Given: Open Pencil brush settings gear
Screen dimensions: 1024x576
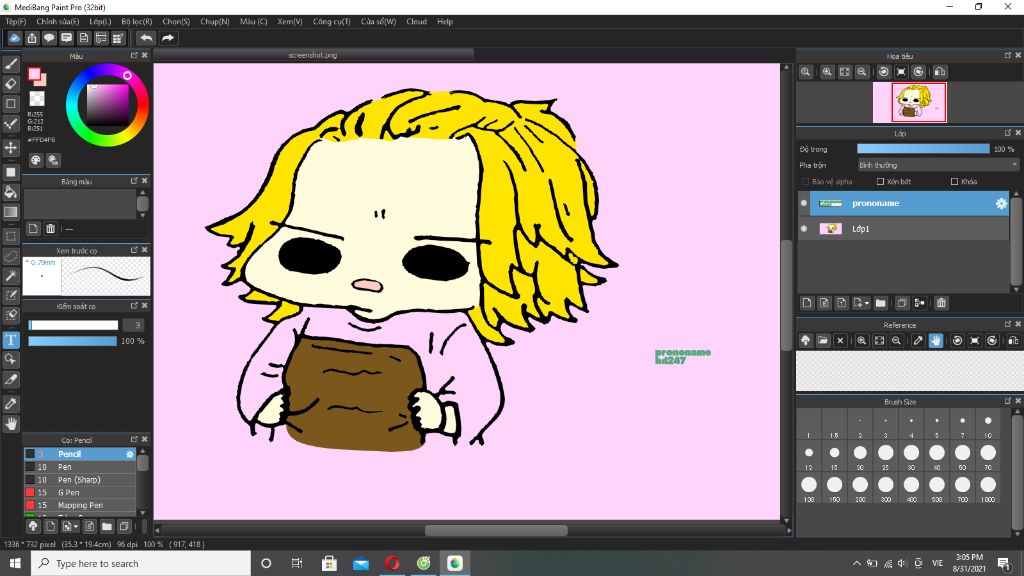Looking at the screenshot, I should [129, 454].
